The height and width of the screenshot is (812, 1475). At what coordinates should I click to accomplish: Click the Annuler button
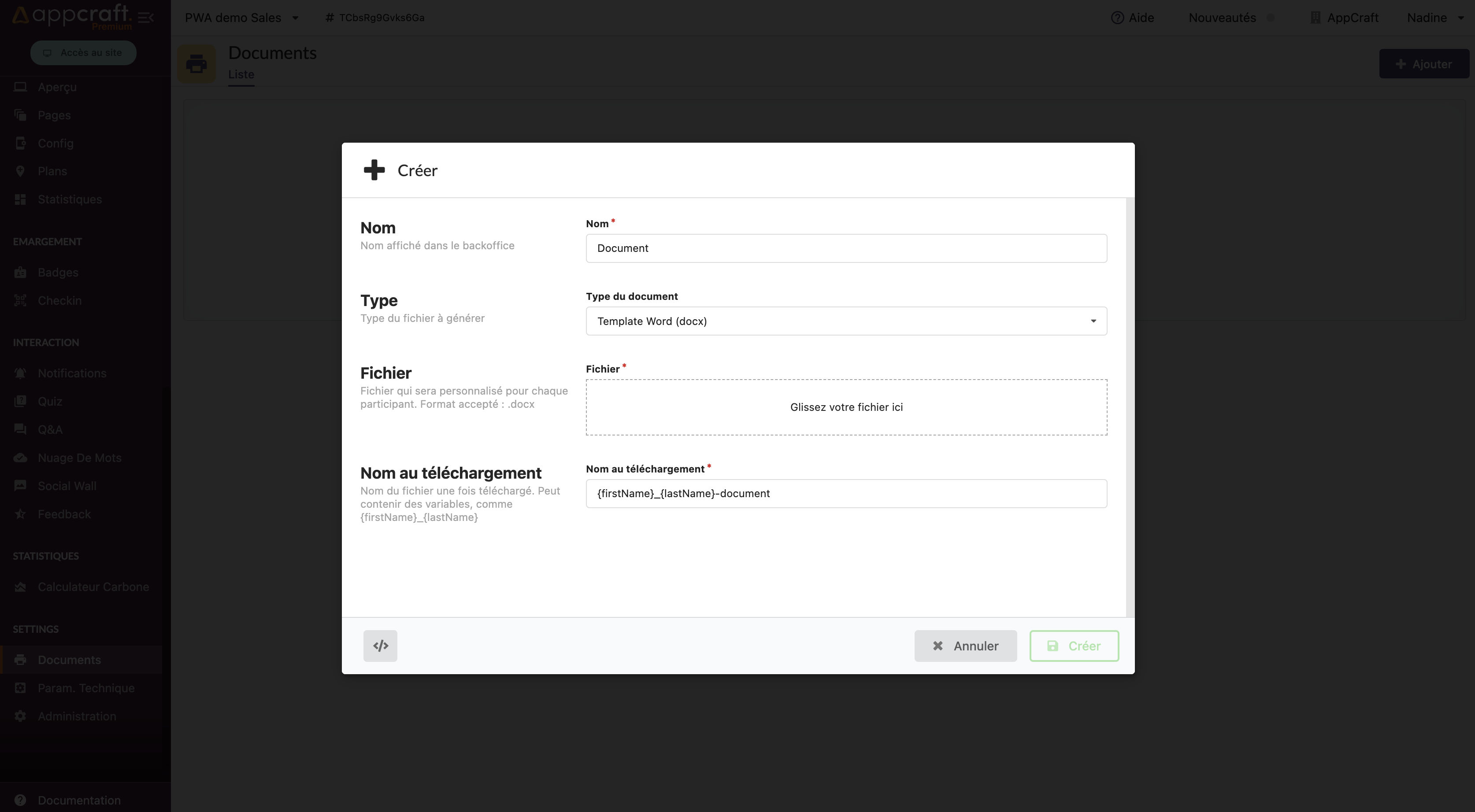tap(965, 646)
